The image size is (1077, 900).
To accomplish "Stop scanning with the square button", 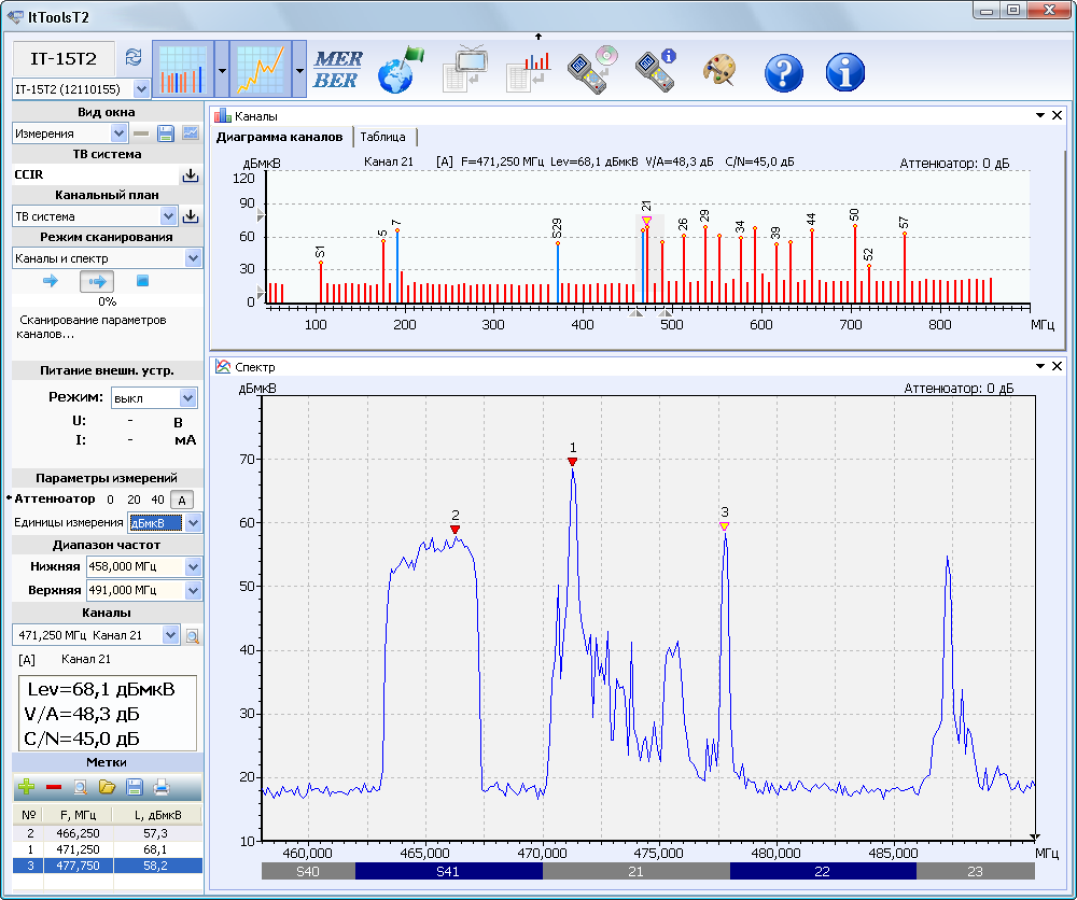I will click(x=142, y=280).
